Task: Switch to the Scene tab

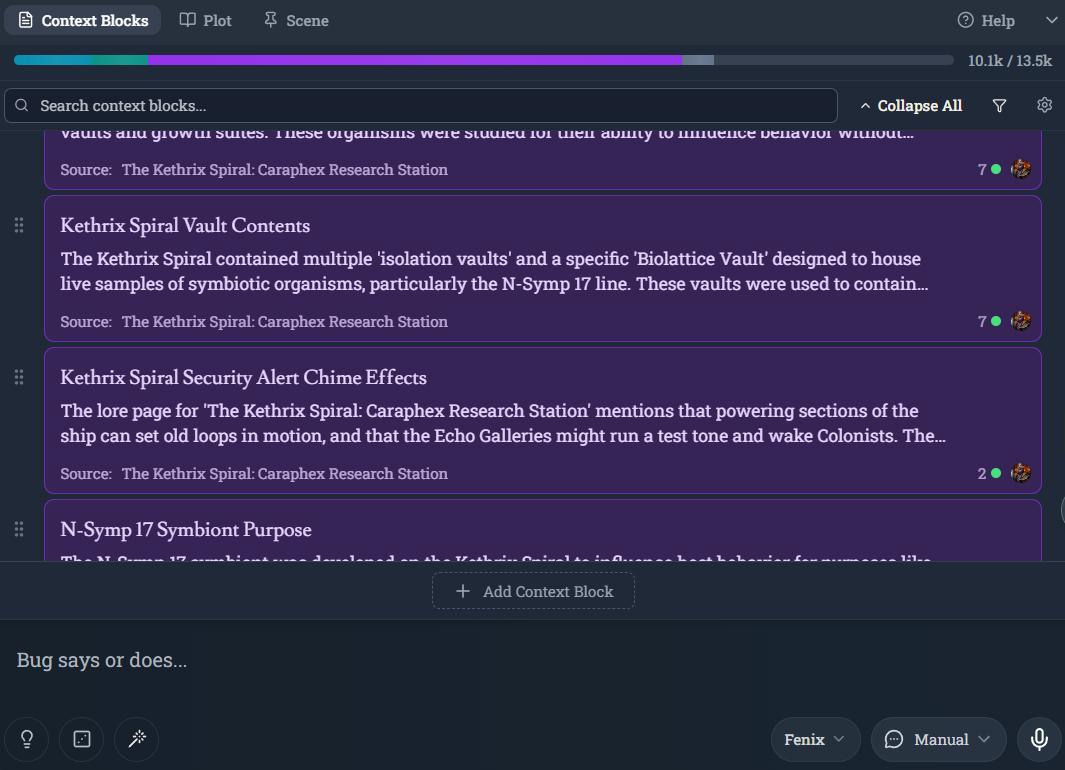Action: pyautogui.click(x=296, y=20)
